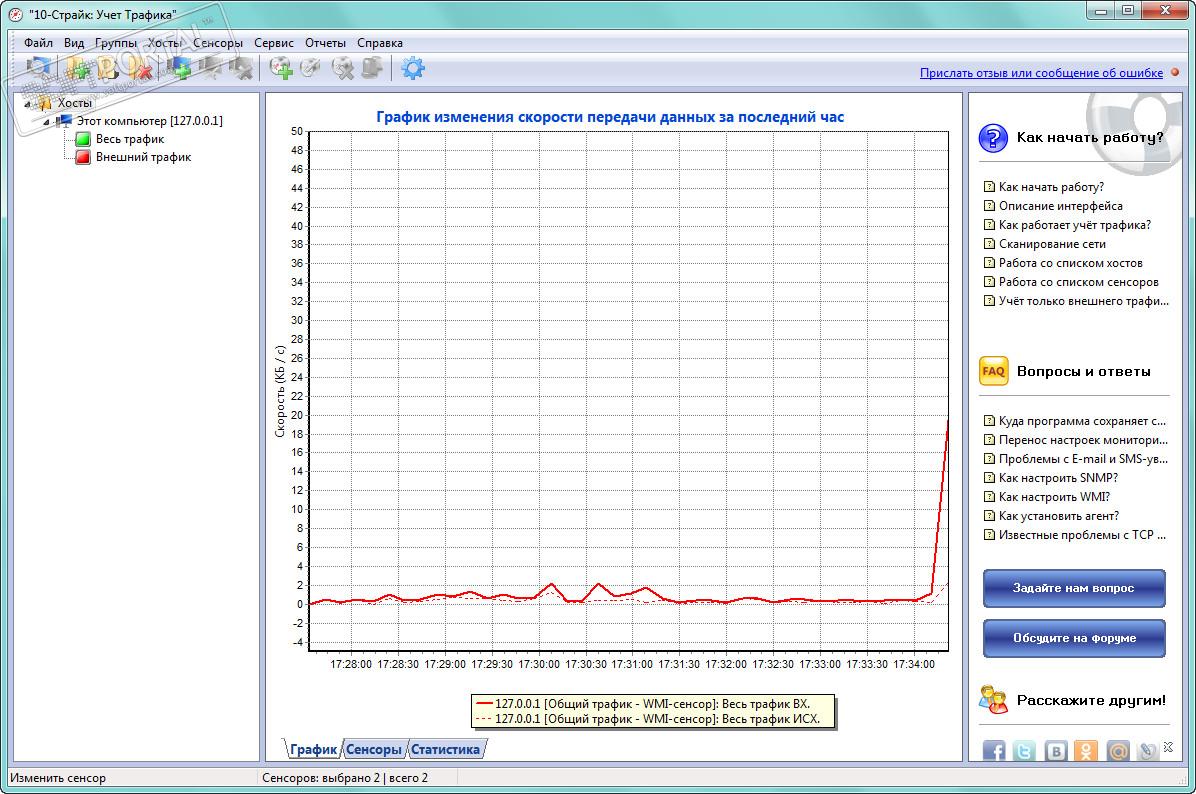Screen dimensions: 1196x794
Task: Open settings via the blue gear icon
Action: click(x=413, y=69)
